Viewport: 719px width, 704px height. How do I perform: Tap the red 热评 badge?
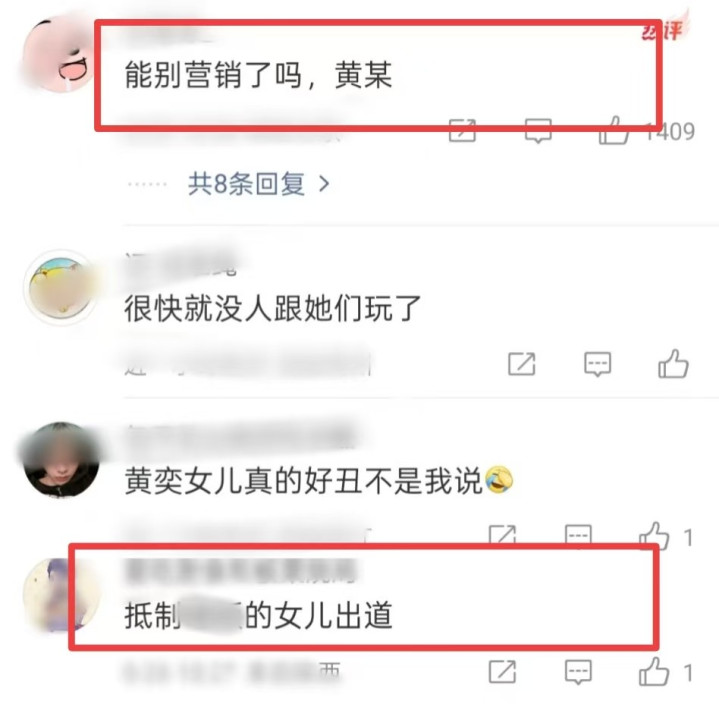coord(664,28)
